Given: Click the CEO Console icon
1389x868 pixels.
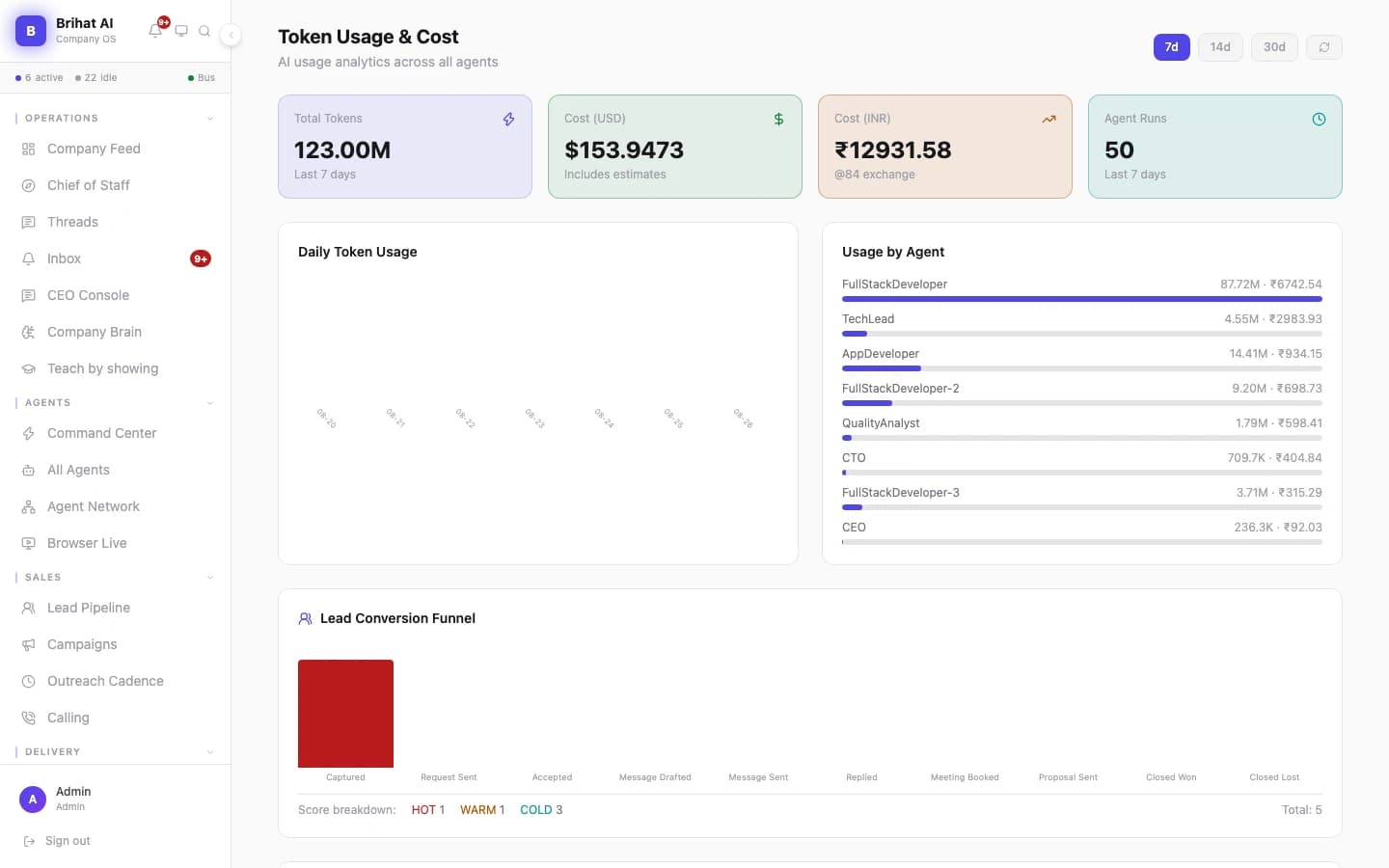Looking at the screenshot, I should (29, 295).
